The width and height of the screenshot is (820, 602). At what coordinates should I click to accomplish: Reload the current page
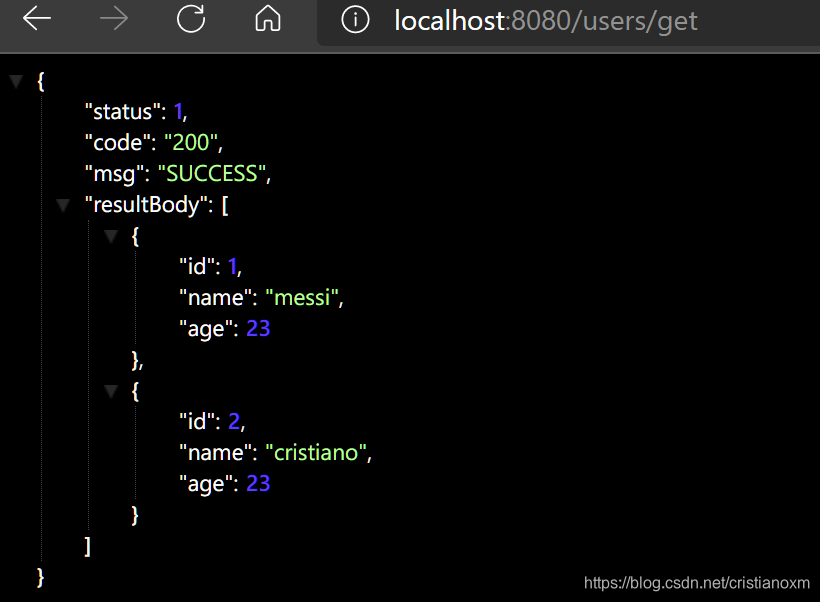pyautogui.click(x=191, y=19)
